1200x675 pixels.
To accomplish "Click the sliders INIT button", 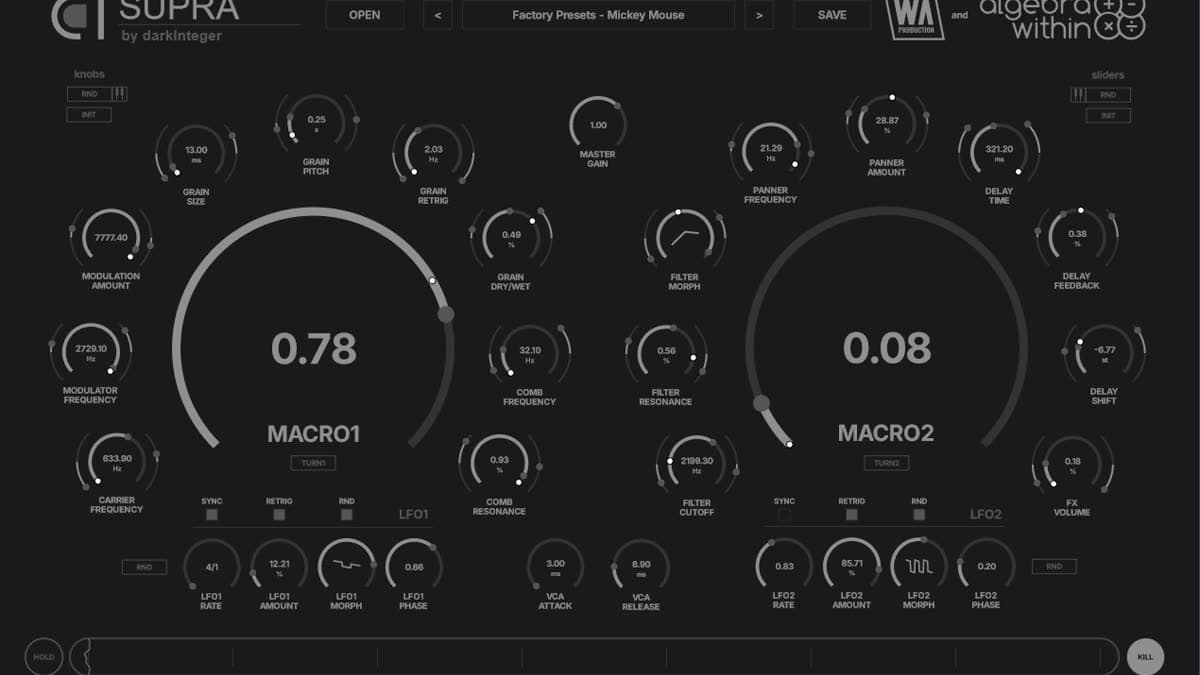I will [x=1108, y=115].
